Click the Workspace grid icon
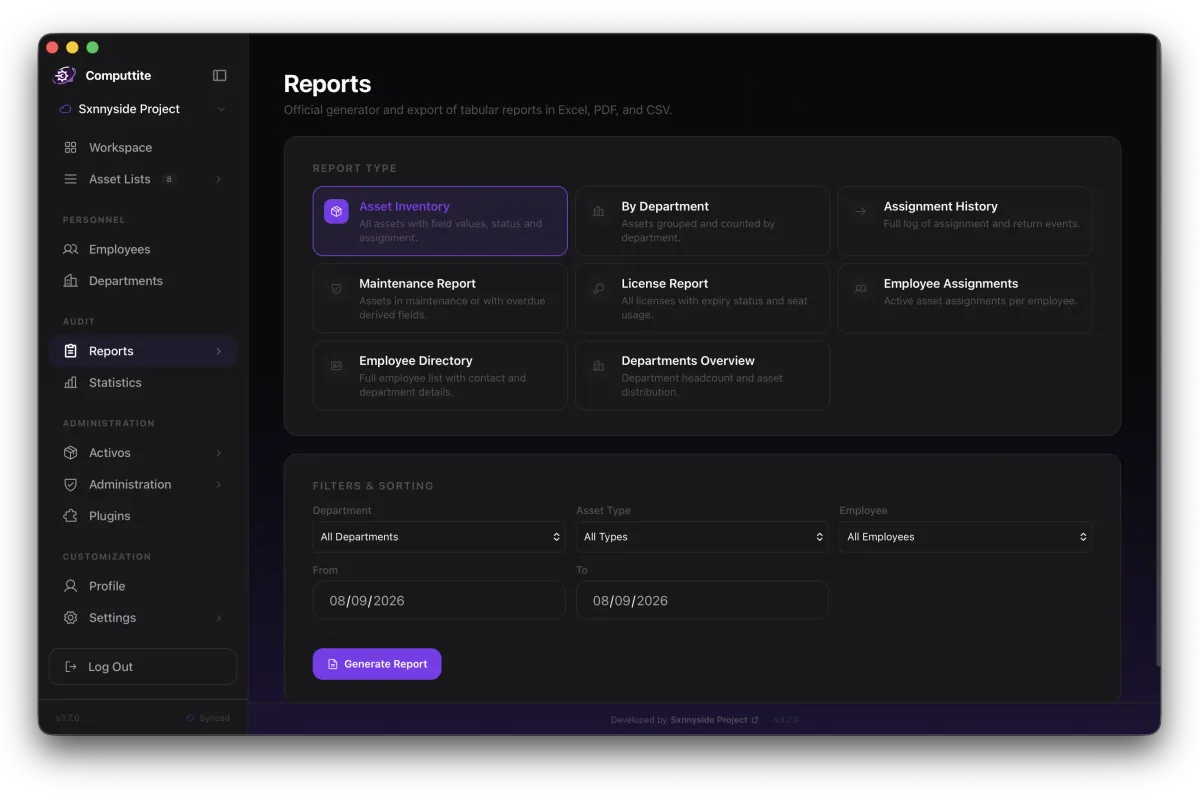Screen dimensions: 1200x800 pyautogui.click(x=70, y=147)
